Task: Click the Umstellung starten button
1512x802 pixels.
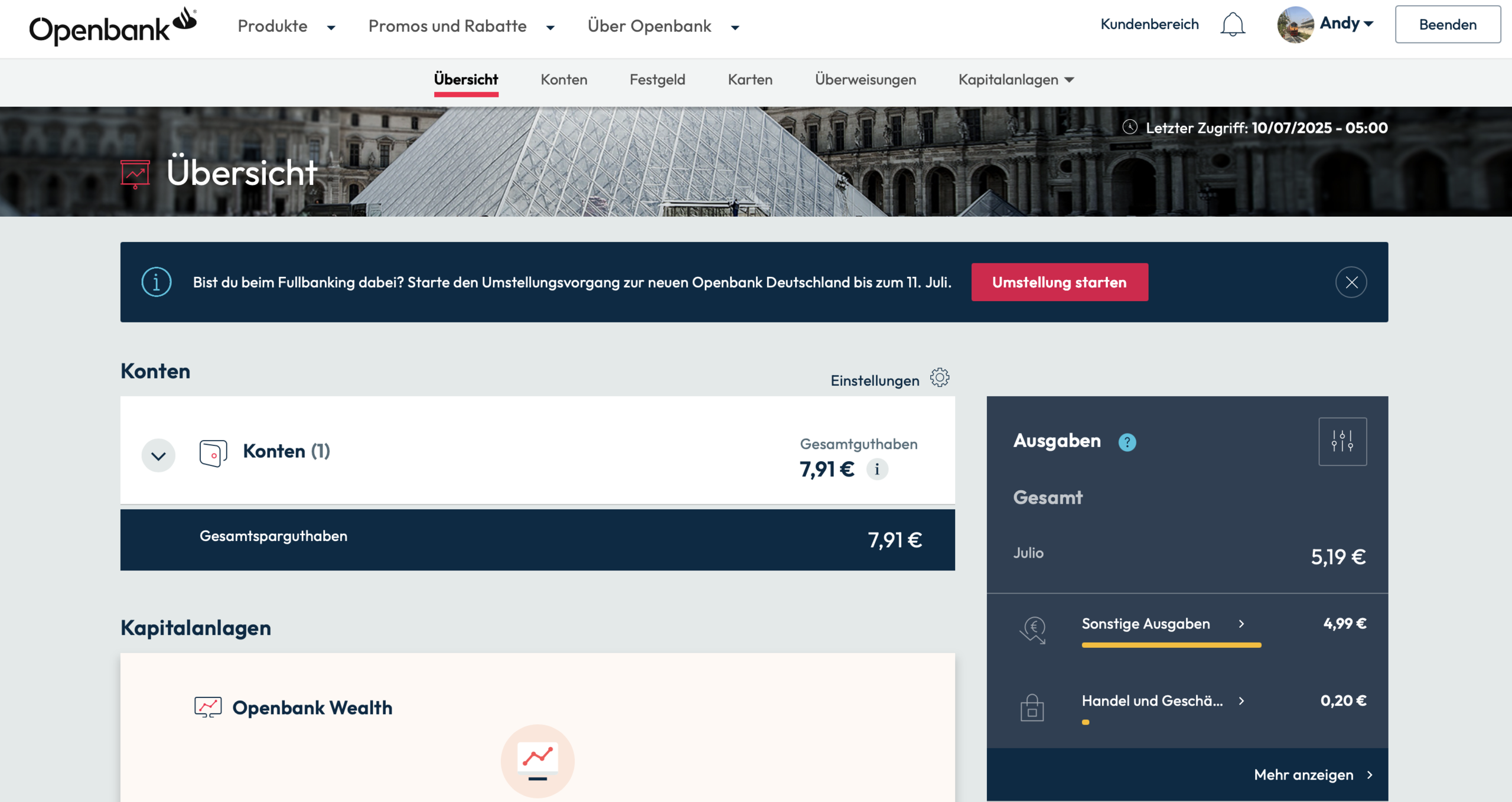Action: pyautogui.click(x=1059, y=282)
